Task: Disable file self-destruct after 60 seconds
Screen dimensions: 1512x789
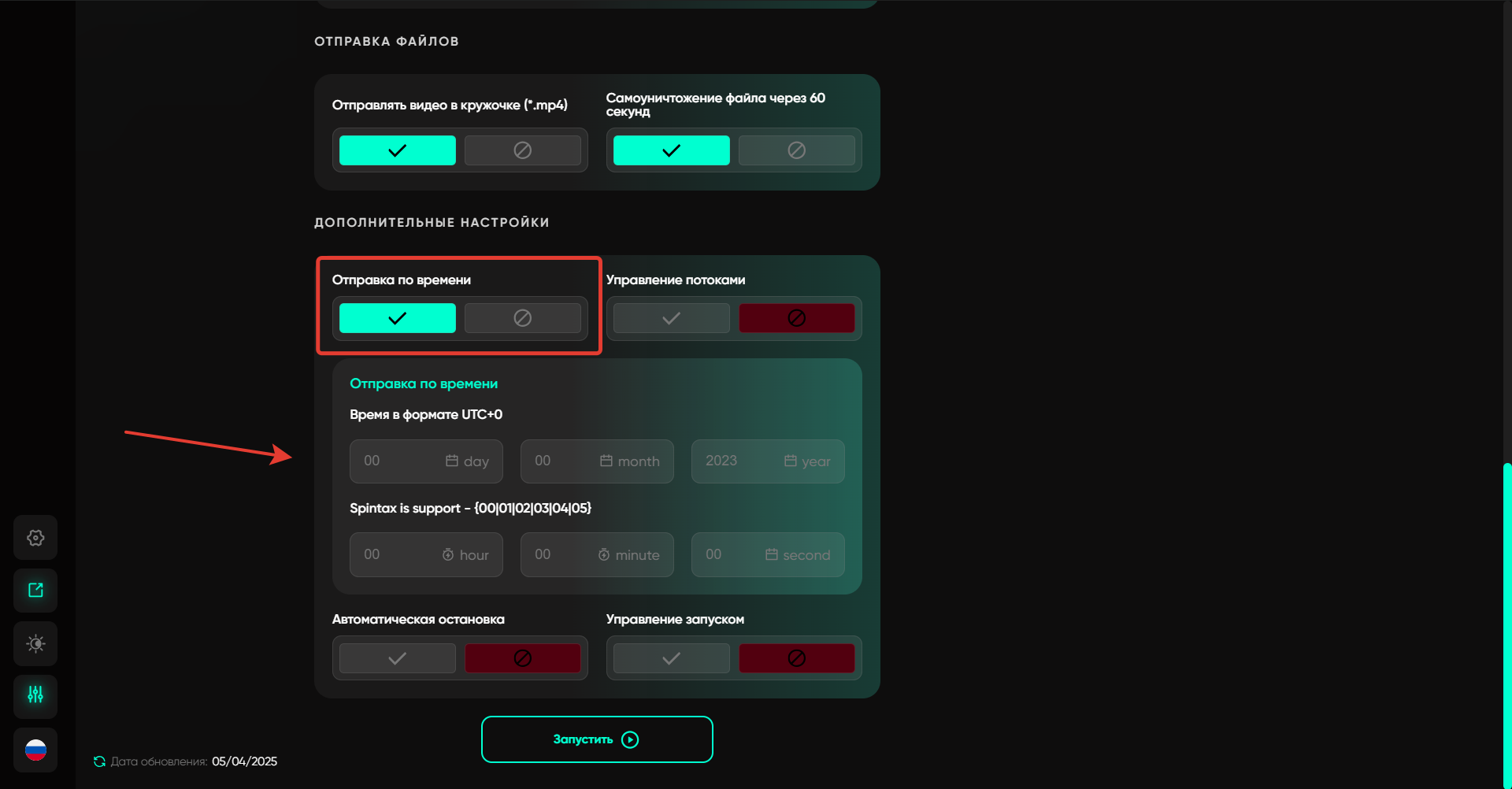Action: (796, 150)
